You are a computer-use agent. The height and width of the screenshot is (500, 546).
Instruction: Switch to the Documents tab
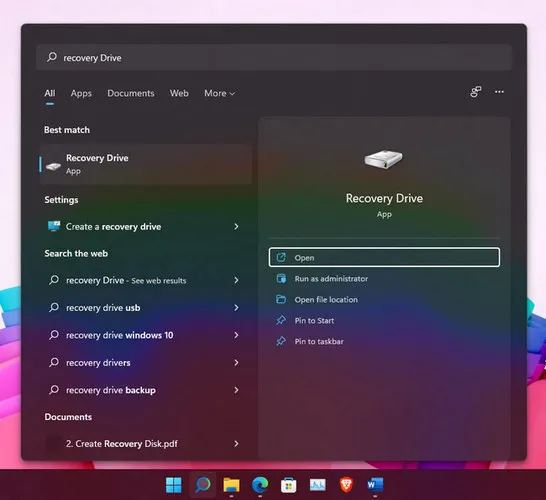(x=131, y=93)
